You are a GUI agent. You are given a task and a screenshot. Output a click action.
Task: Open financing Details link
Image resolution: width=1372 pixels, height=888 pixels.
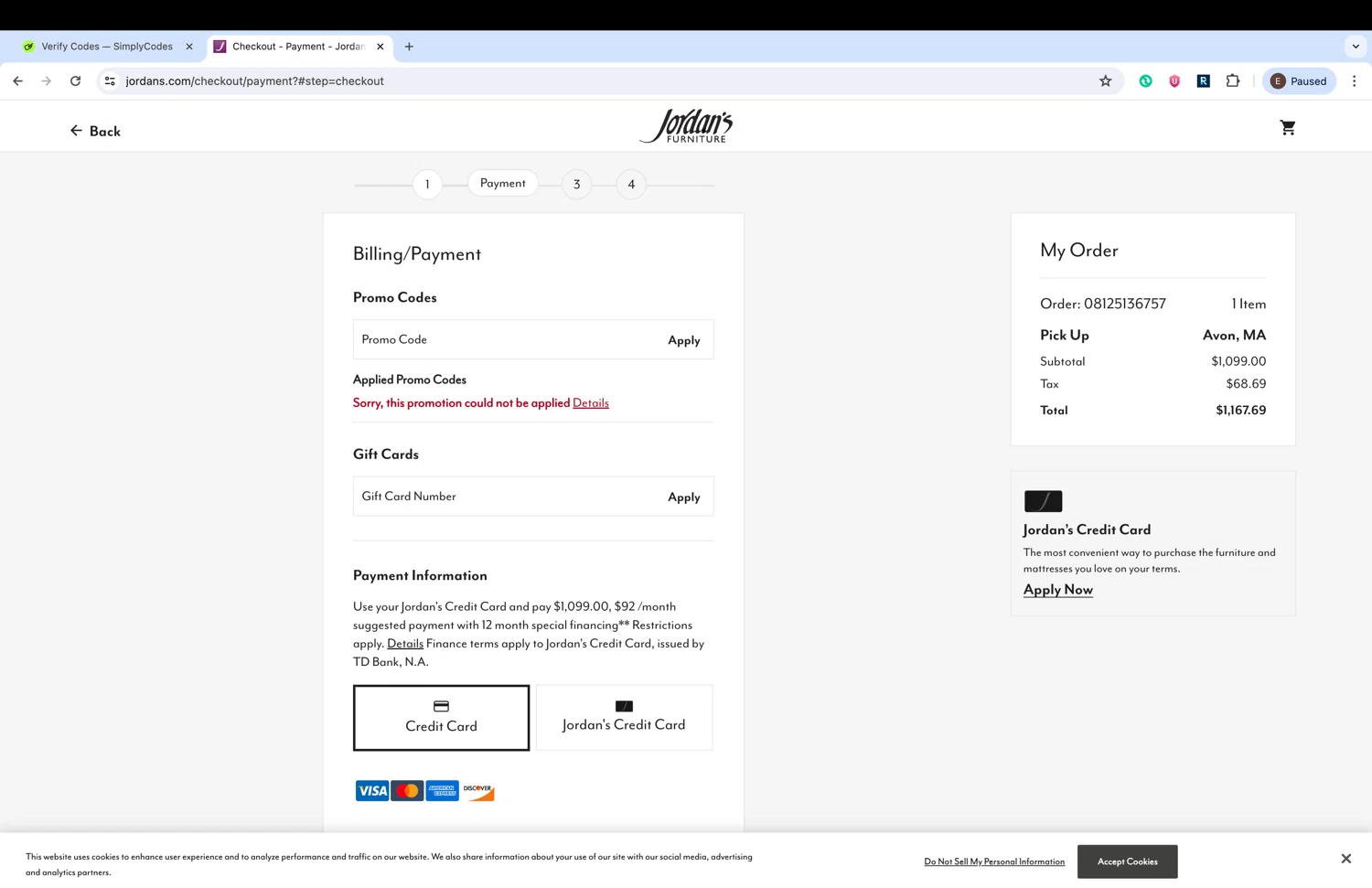click(405, 643)
